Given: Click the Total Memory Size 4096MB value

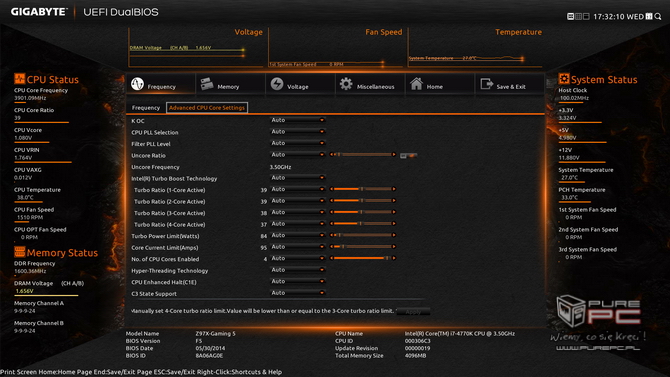Looking at the screenshot, I should [415, 356].
